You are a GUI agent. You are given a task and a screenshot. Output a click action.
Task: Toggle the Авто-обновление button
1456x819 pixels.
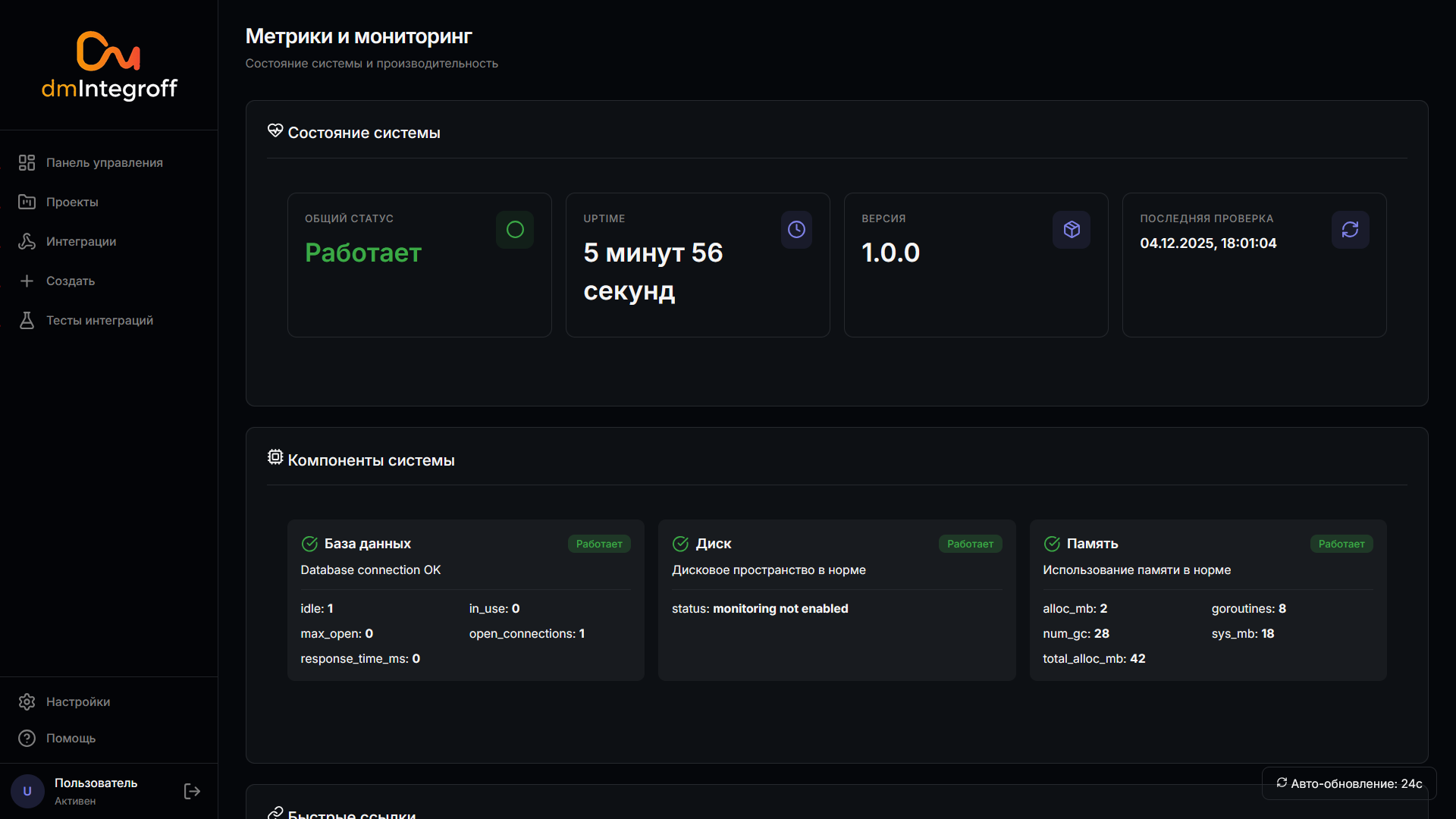[x=1349, y=783]
